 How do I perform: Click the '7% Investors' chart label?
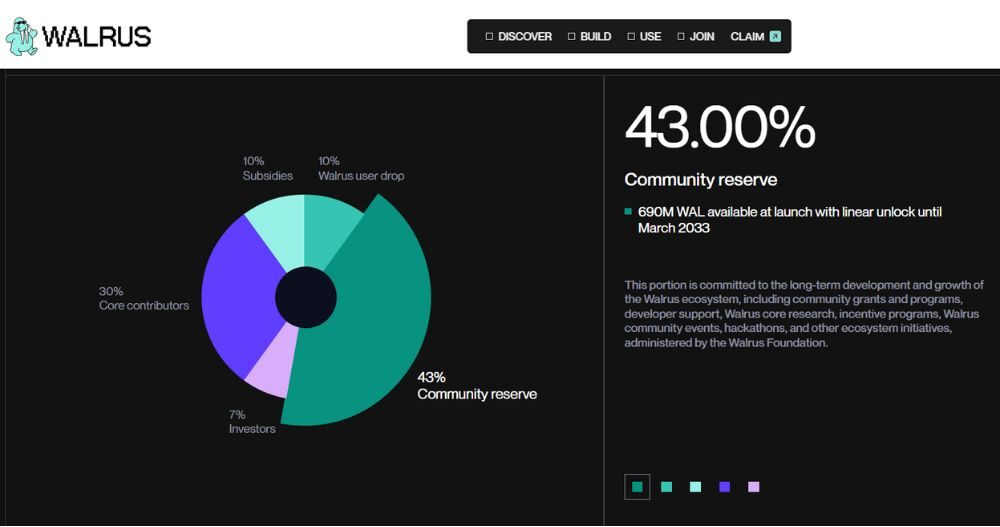click(x=253, y=422)
